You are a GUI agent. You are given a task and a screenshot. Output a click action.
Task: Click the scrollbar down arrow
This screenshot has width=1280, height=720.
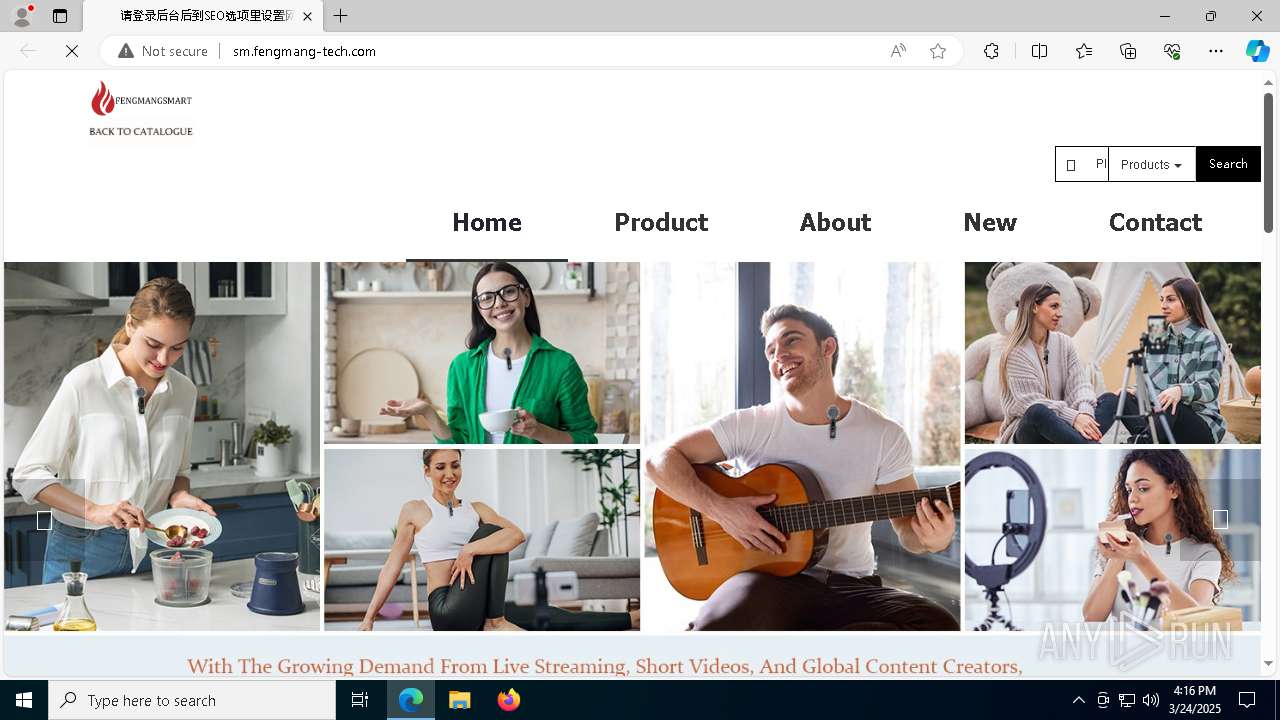click(1268, 663)
